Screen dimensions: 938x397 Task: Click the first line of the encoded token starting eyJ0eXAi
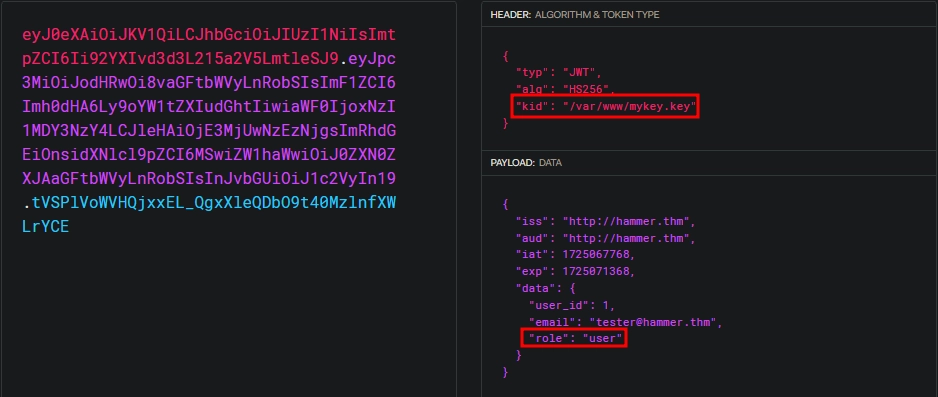pos(209,35)
